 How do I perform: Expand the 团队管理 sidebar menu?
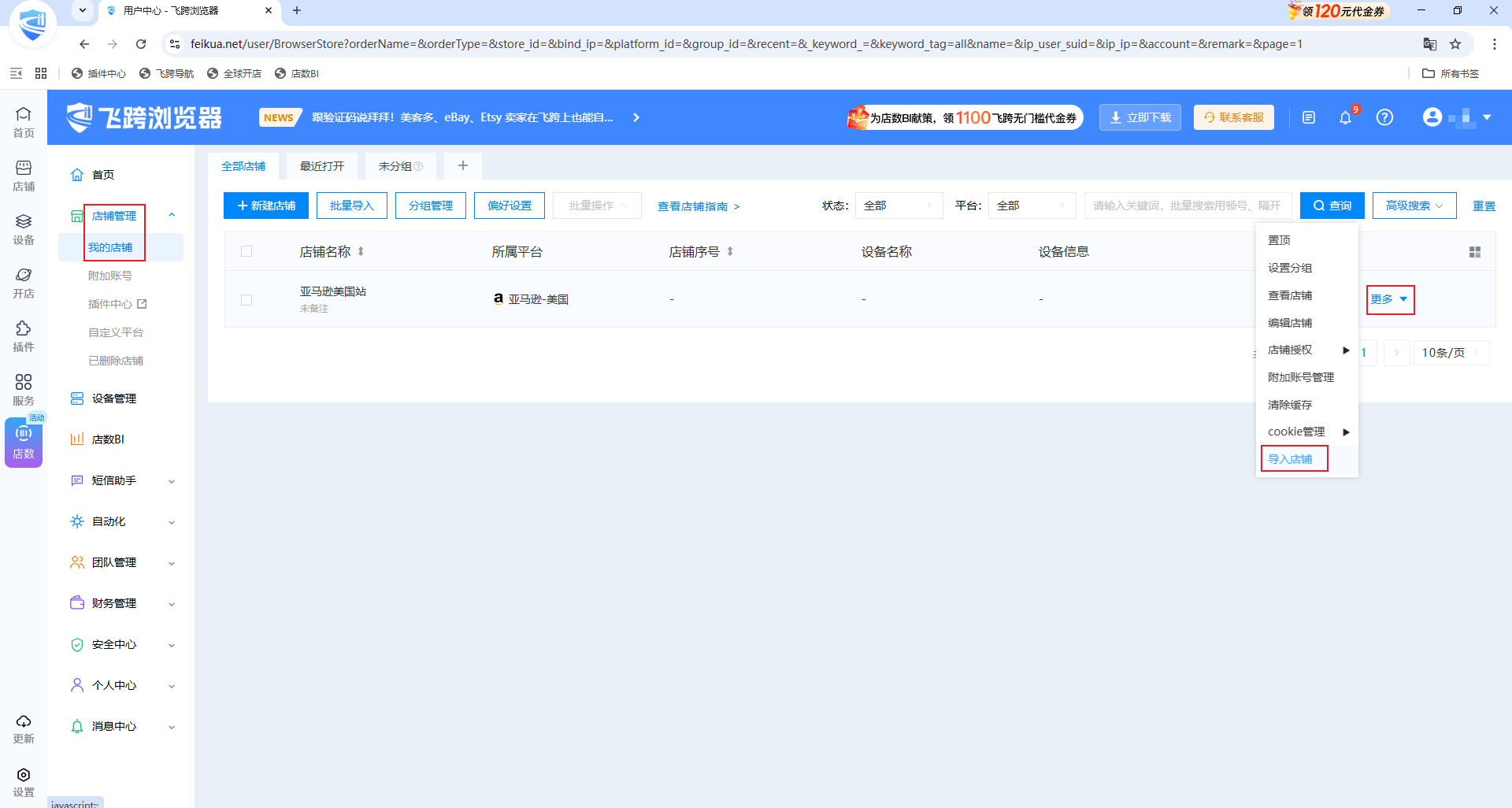(122, 562)
